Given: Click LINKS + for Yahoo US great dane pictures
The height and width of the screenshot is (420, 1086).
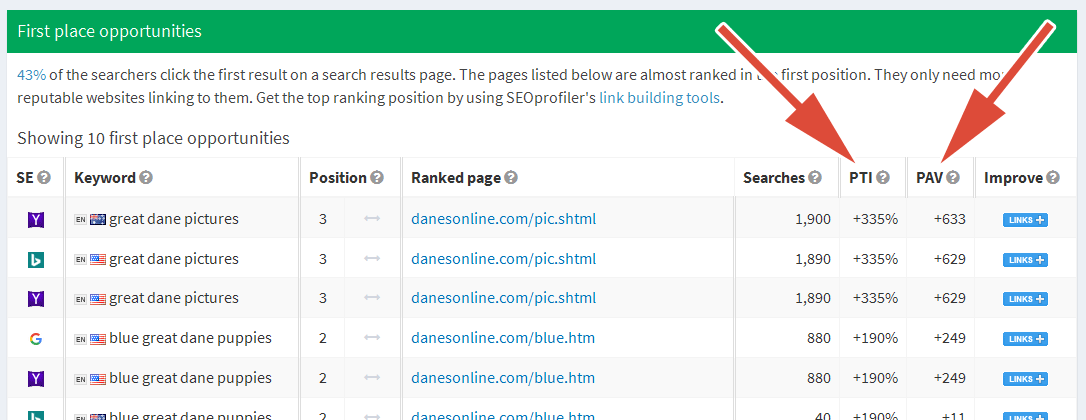Looking at the screenshot, I should [x=1025, y=299].
